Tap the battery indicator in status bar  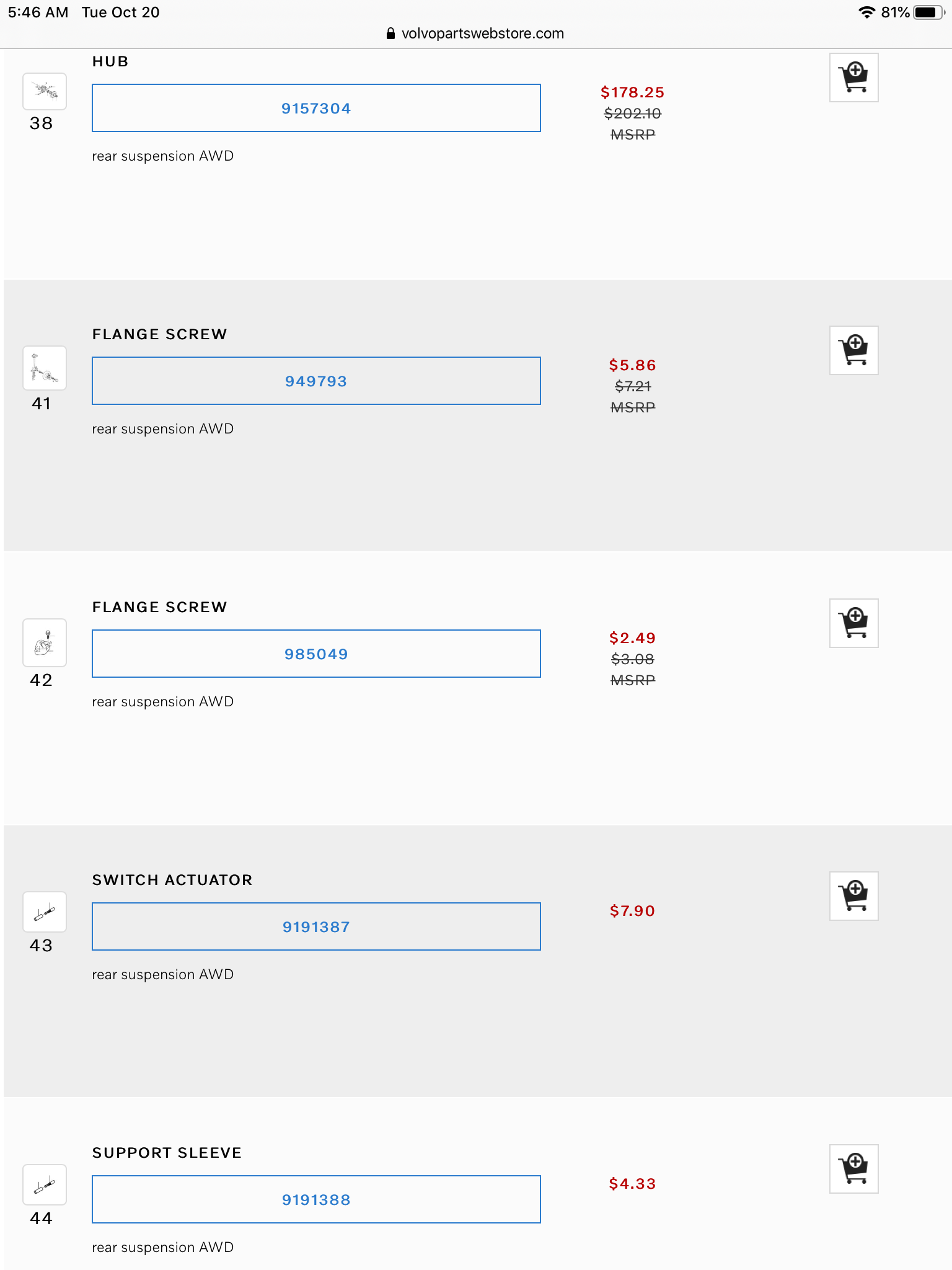tap(928, 12)
